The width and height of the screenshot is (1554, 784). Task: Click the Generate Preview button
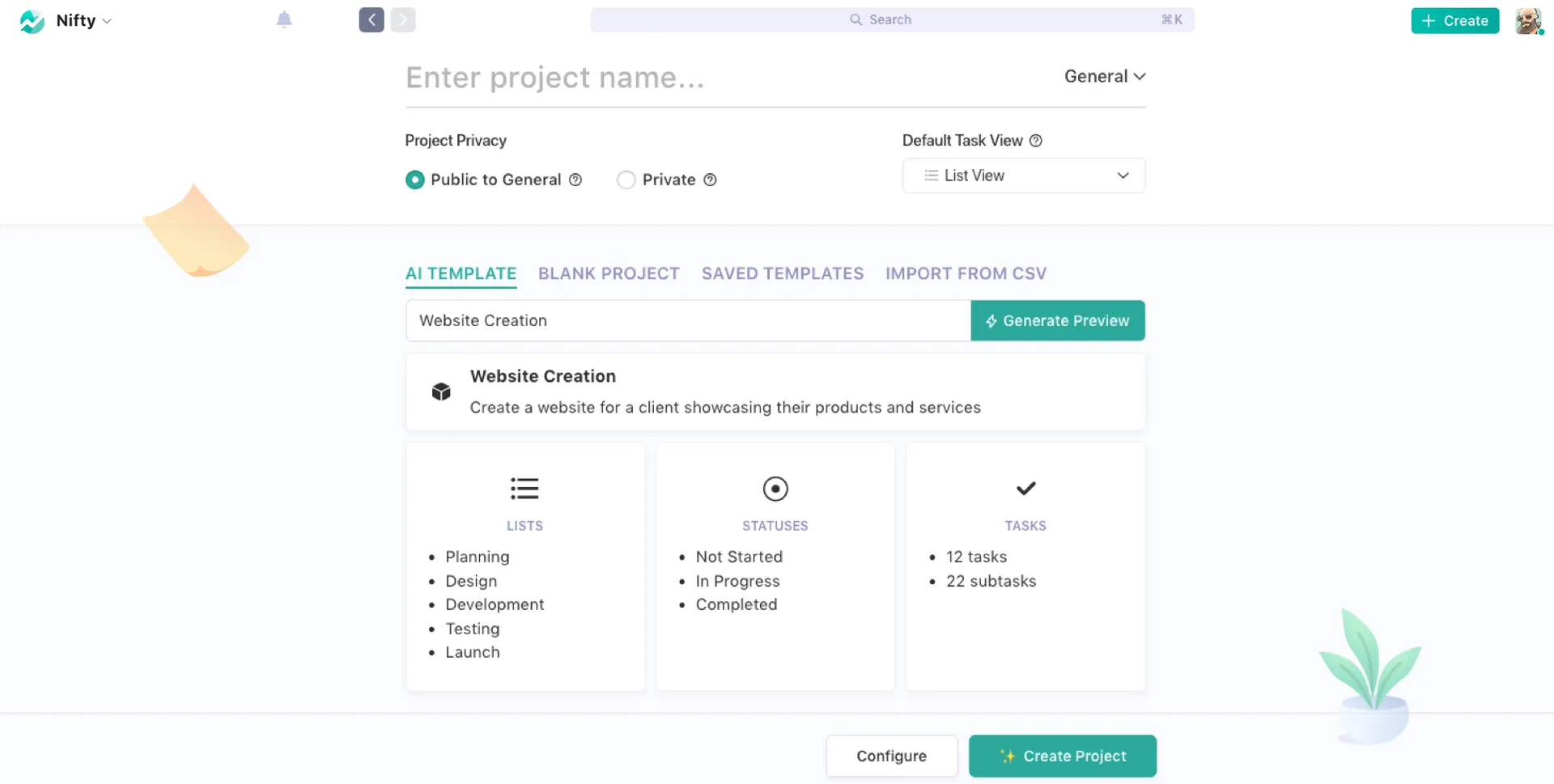coord(1057,320)
